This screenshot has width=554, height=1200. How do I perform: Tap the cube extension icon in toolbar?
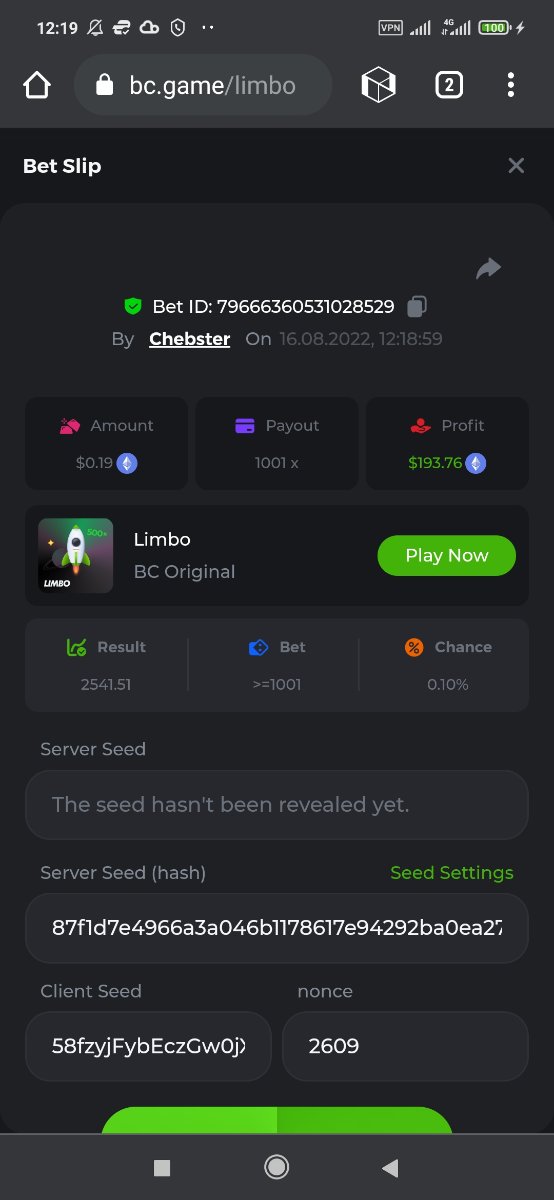coord(379,86)
